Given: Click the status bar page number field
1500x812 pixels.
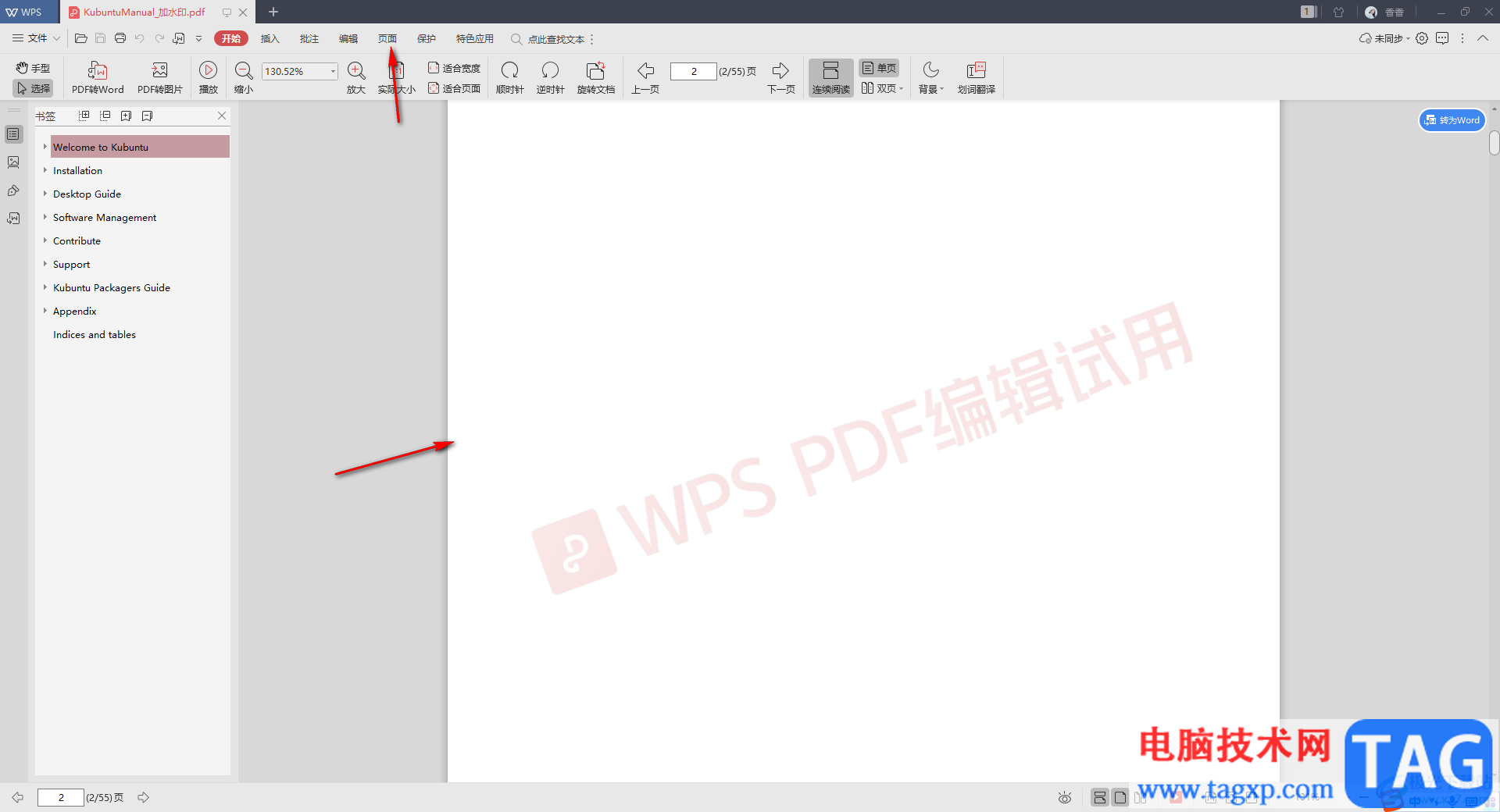Looking at the screenshot, I should coord(61,797).
